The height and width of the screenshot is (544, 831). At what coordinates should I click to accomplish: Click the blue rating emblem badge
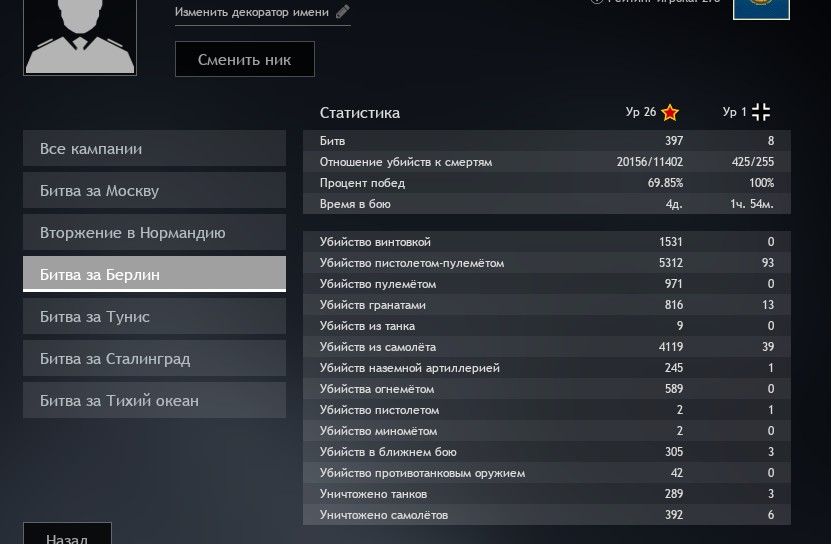pos(761,8)
